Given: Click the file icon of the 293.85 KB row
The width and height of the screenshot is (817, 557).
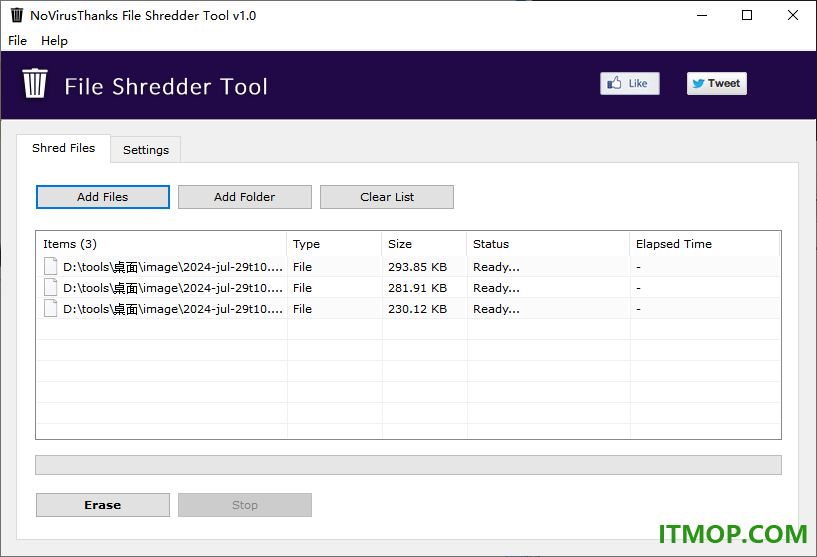Looking at the screenshot, I should coord(51,266).
